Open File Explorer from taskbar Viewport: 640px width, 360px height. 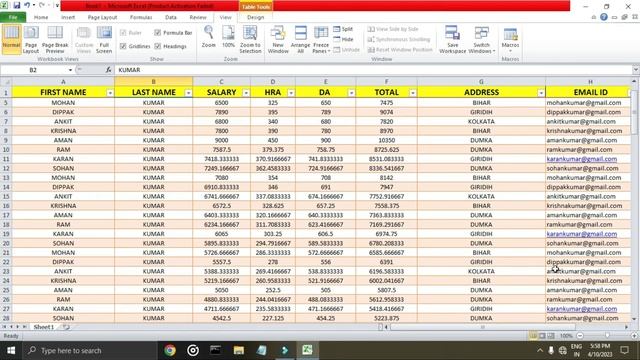coord(239,350)
